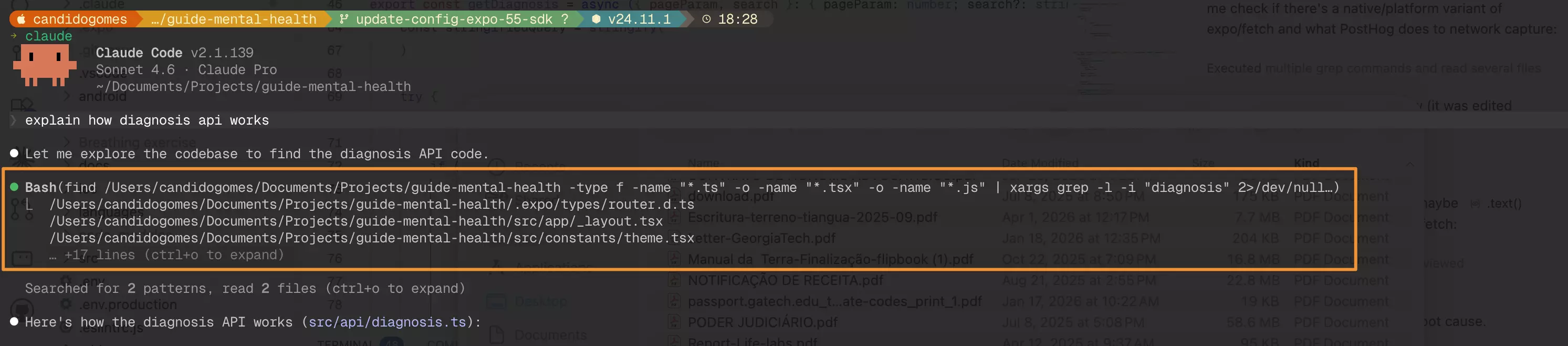Screen dimensions: 1568x346
Task: Click the "Claude Code v2.1.139" header
Action: coord(175,53)
